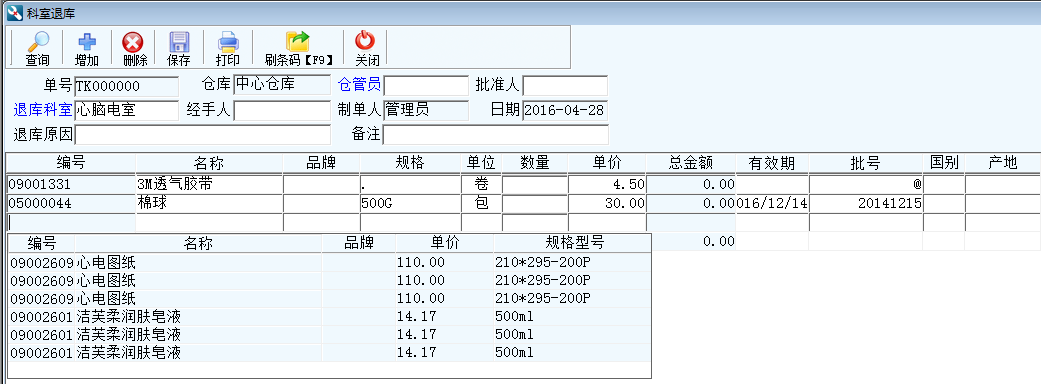The width and height of the screenshot is (1041, 384).
Task: Select the 数量 cell for 棉球
Action: pos(534,203)
